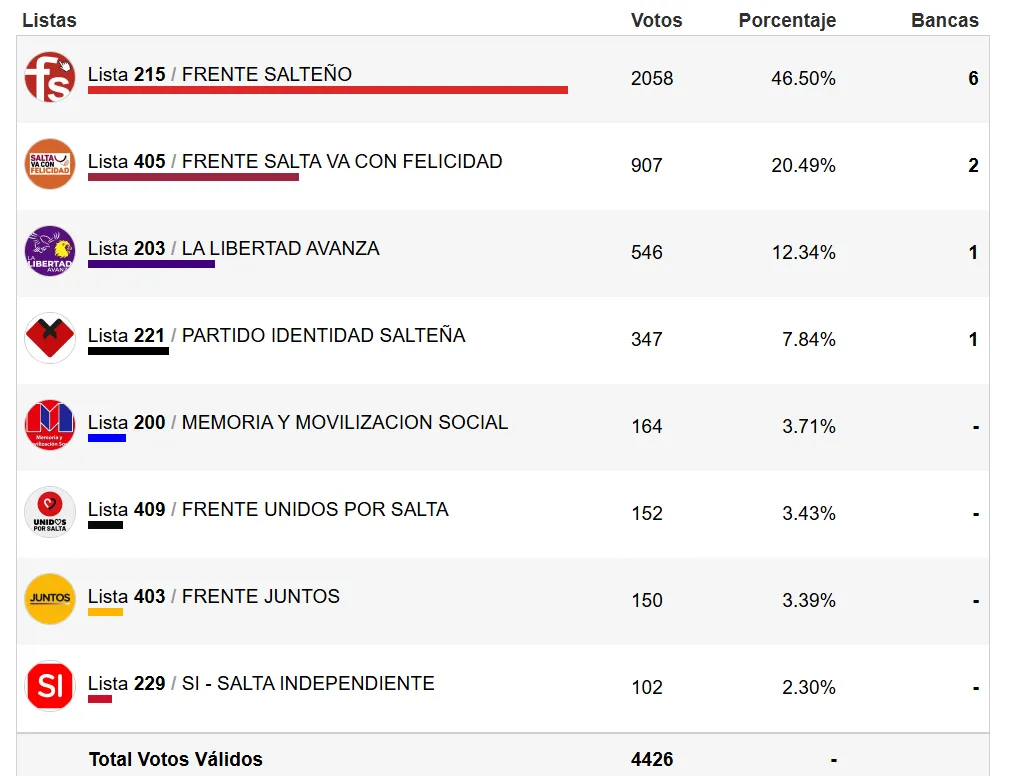Click the red SI Salta Independiente logo

pyautogui.click(x=50, y=686)
